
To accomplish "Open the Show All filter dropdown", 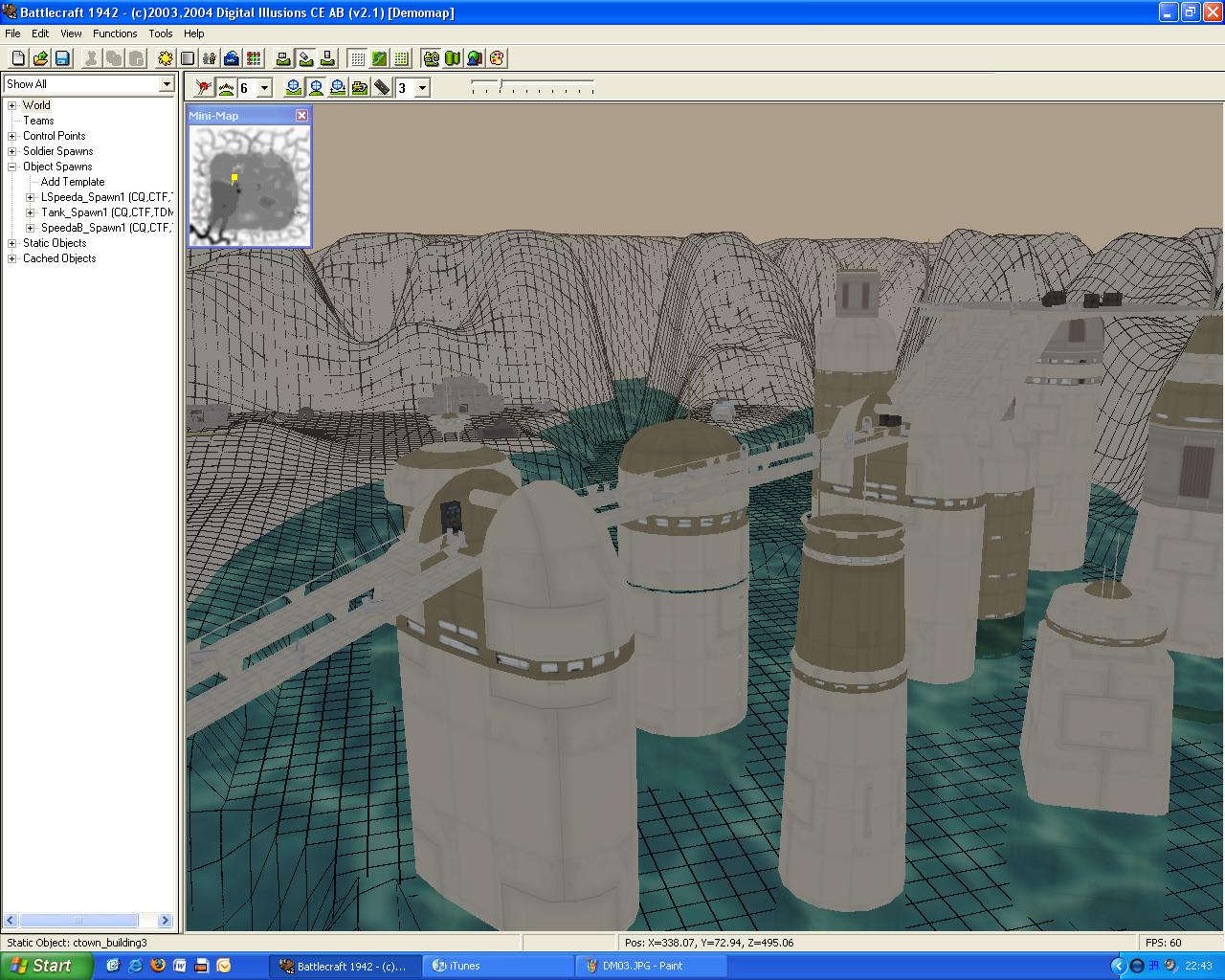I will [167, 84].
